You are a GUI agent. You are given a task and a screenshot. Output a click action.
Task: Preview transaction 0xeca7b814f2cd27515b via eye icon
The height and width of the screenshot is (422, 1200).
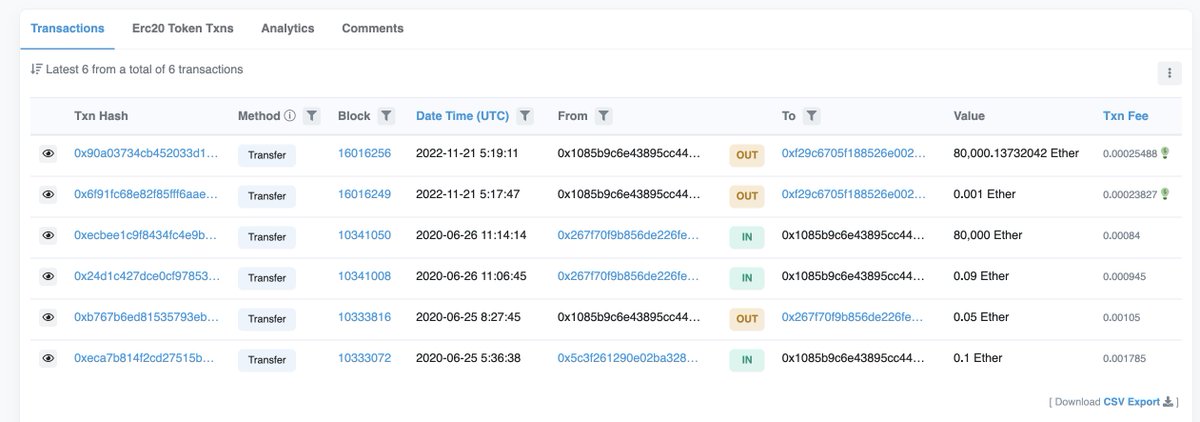click(47, 358)
